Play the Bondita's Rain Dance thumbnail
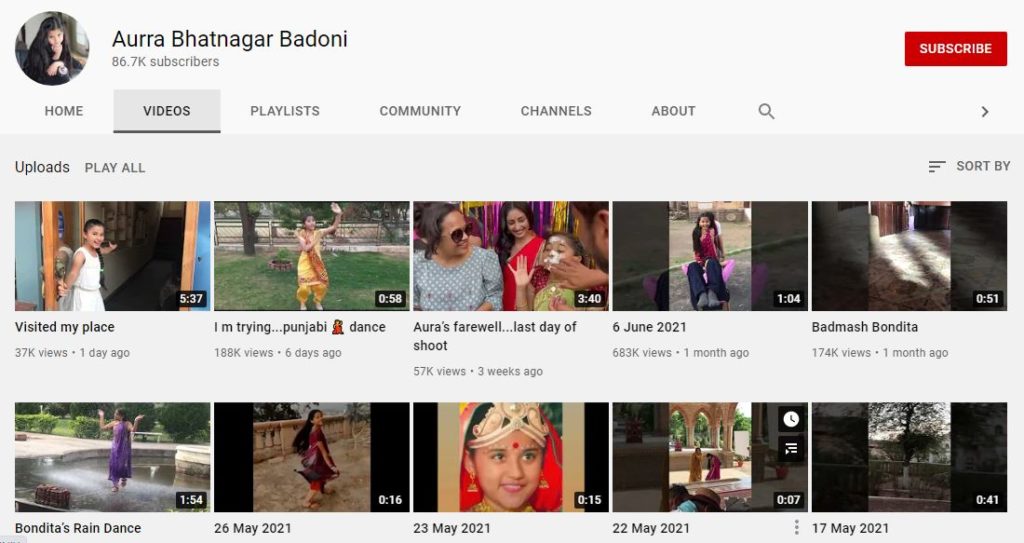Image resolution: width=1024 pixels, height=543 pixels. 112,457
